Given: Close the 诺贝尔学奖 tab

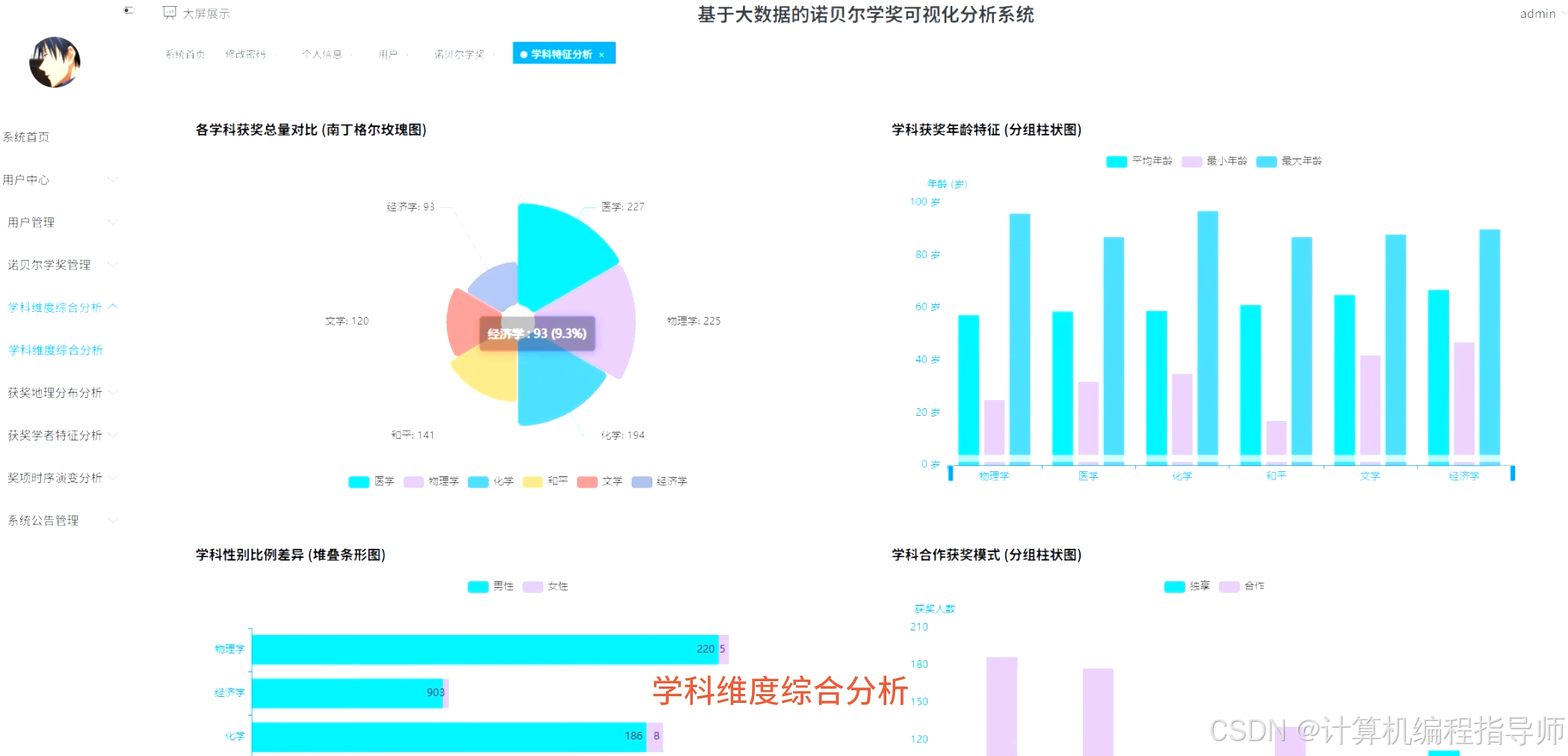Looking at the screenshot, I should 494,55.
